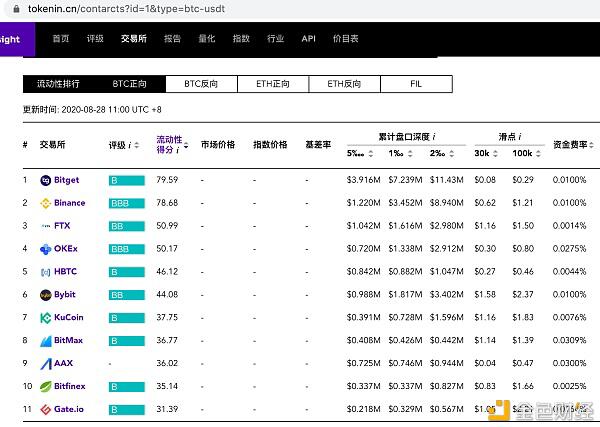The image size is (600, 427).
Task: Click BitMax funding rate 0.0309%
Action: coord(569,340)
